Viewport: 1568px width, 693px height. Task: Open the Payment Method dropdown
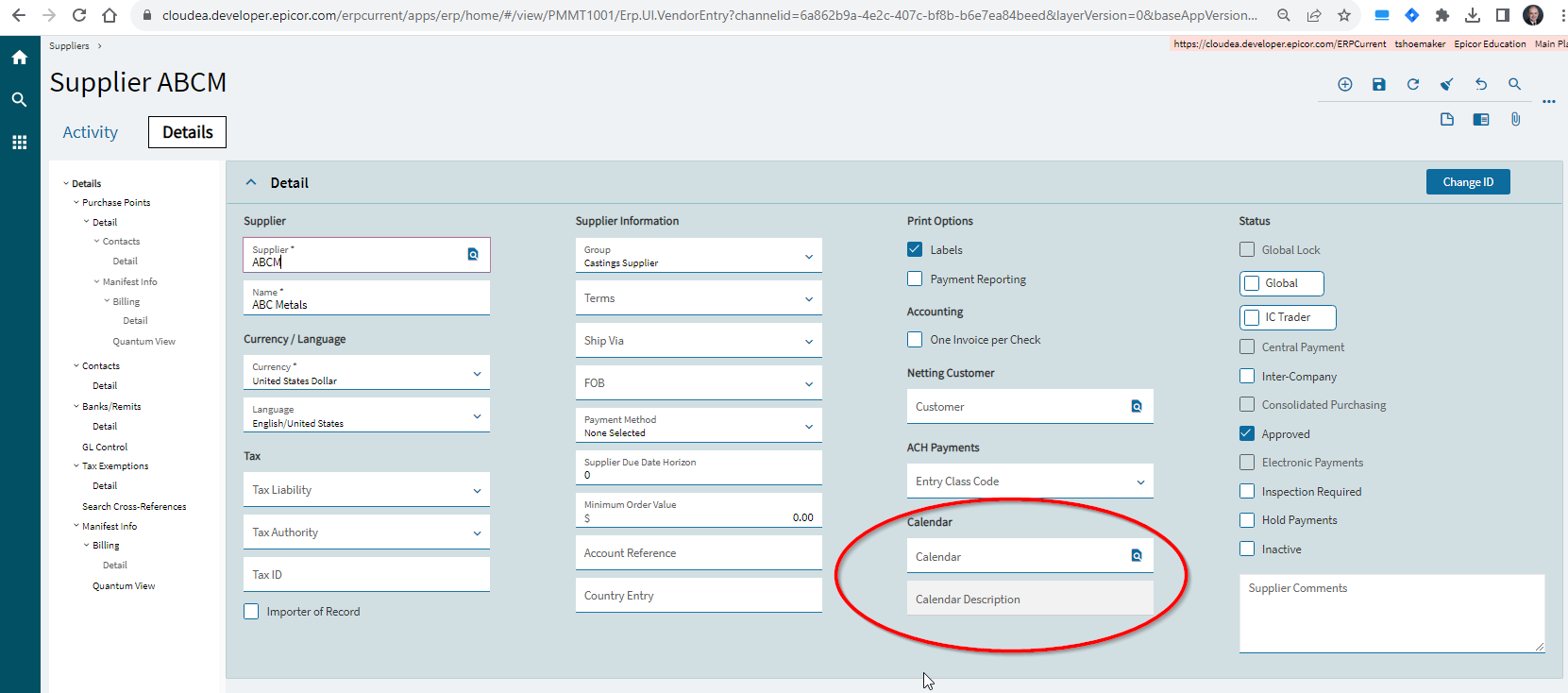click(x=699, y=426)
